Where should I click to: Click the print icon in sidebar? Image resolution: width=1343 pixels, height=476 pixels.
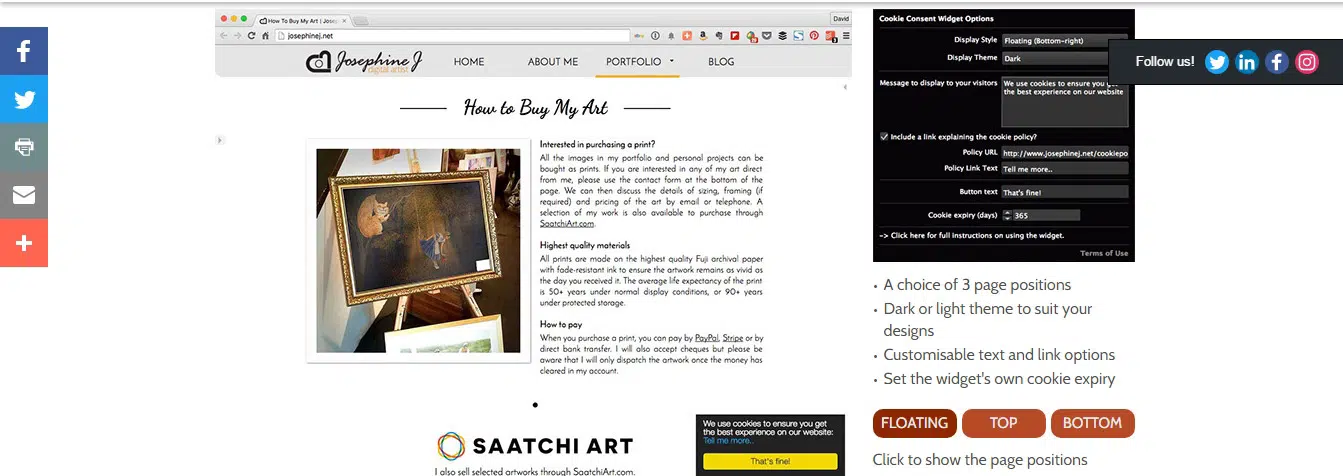point(24,147)
